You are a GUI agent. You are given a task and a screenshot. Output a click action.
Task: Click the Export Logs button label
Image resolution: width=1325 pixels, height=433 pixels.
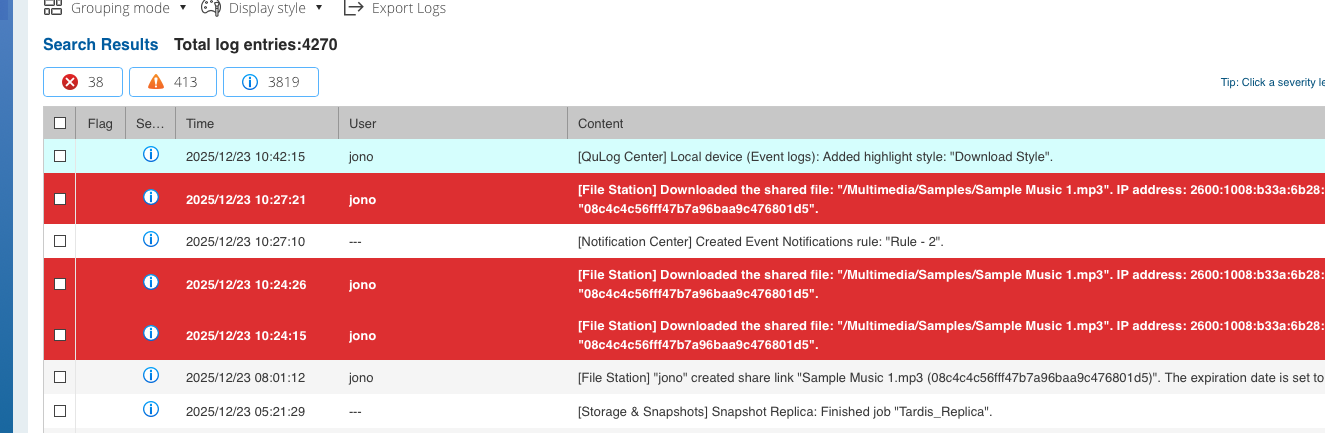[408, 8]
